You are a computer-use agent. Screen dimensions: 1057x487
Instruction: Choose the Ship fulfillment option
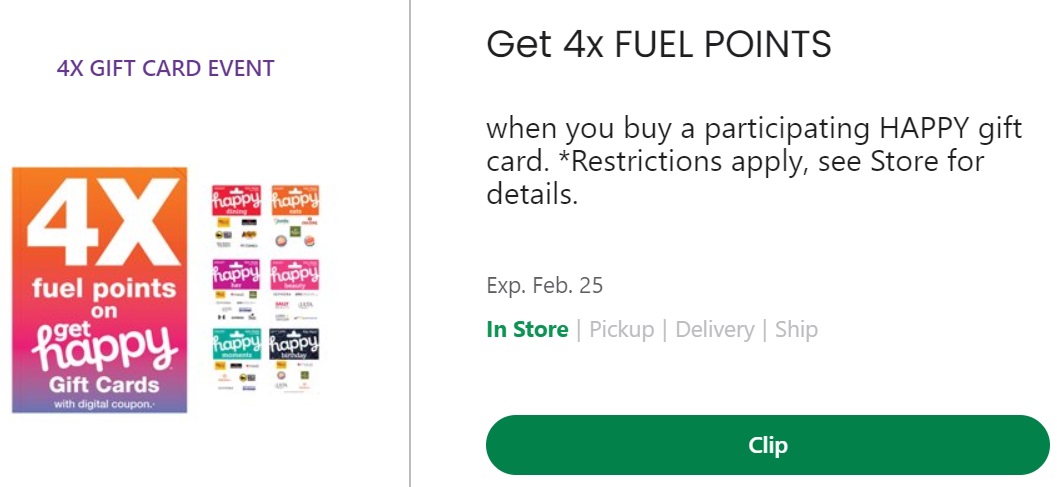796,330
